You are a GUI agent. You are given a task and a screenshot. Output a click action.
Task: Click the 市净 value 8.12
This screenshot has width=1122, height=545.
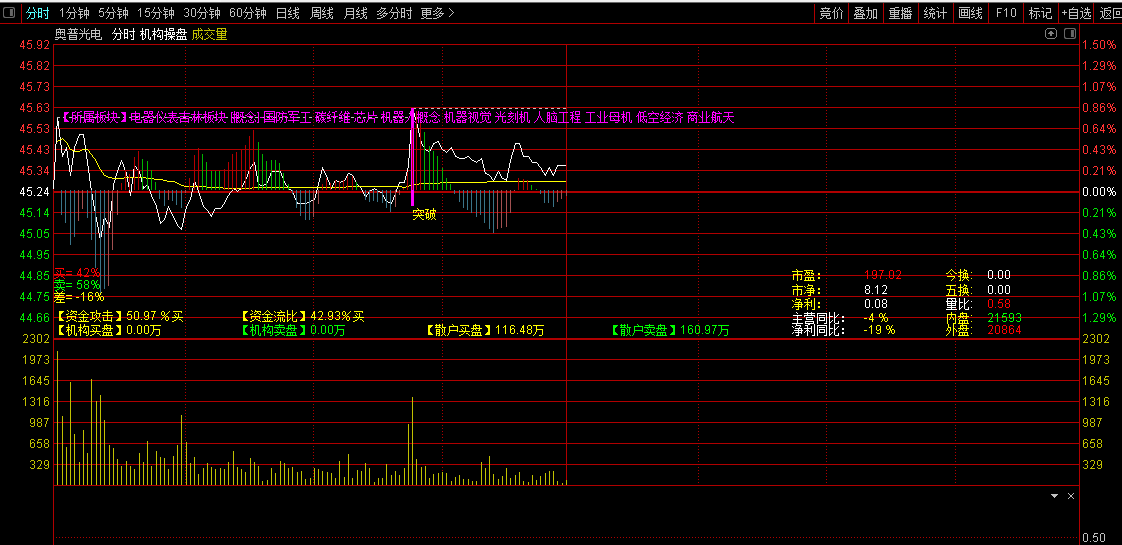pyautogui.click(x=876, y=290)
